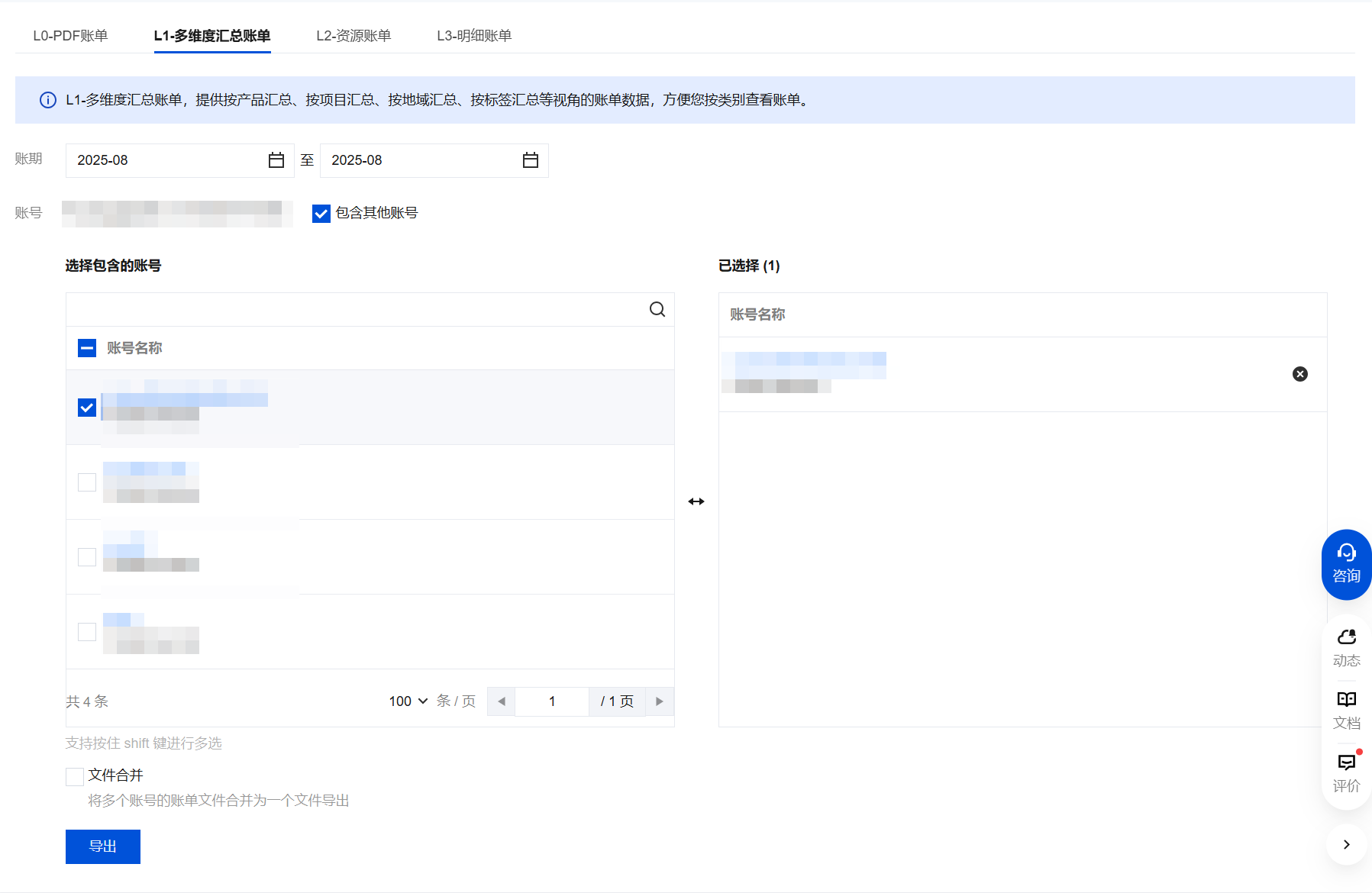Collapse the right floating sidebar arrow

(x=1346, y=844)
